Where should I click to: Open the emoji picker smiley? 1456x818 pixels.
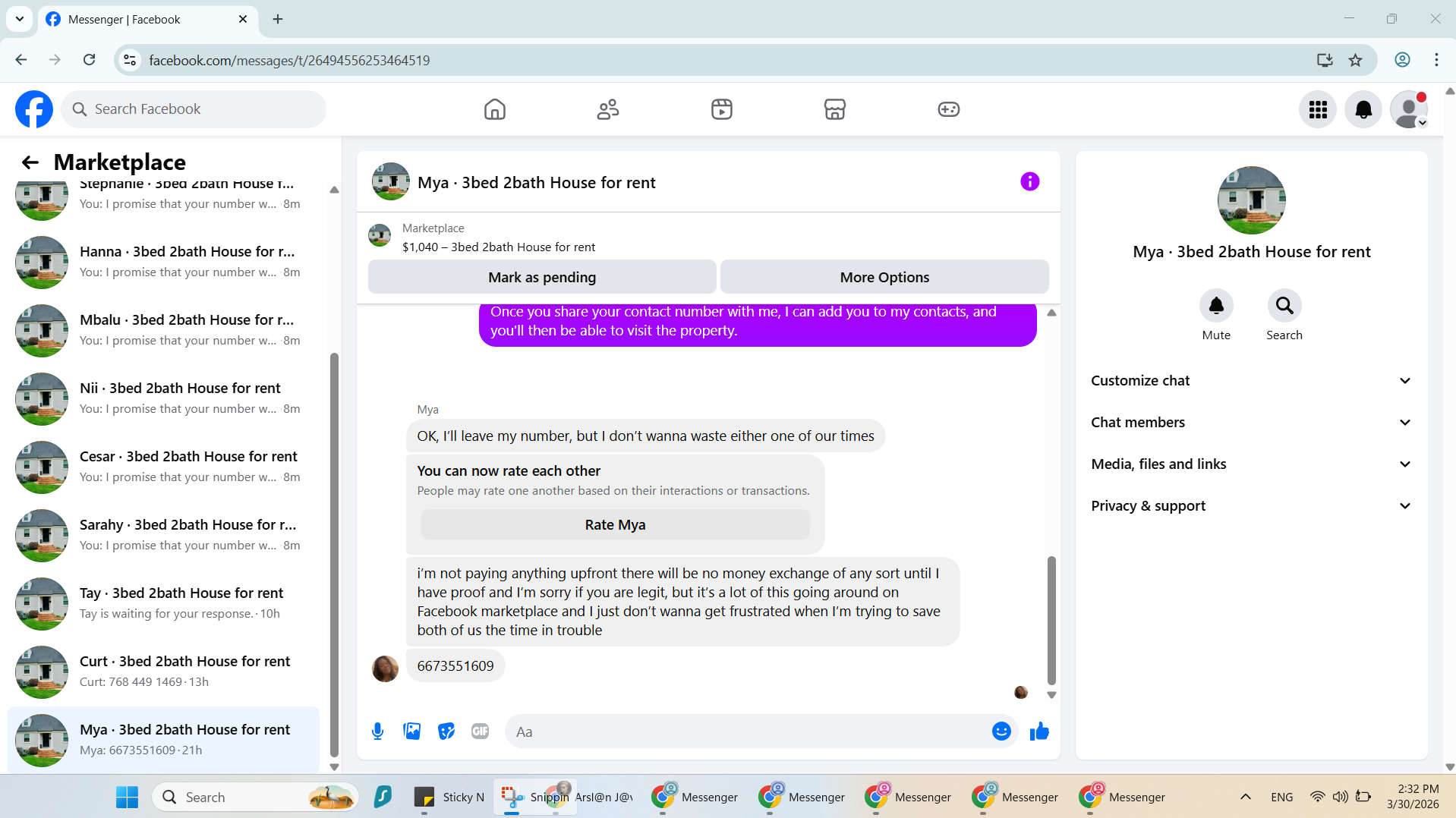pyautogui.click(x=1001, y=731)
